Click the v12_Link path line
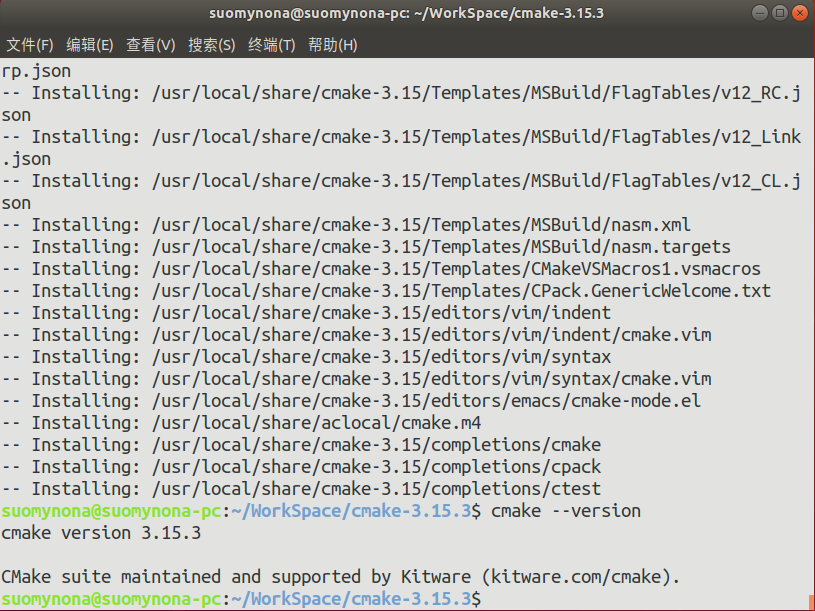 tap(401, 137)
